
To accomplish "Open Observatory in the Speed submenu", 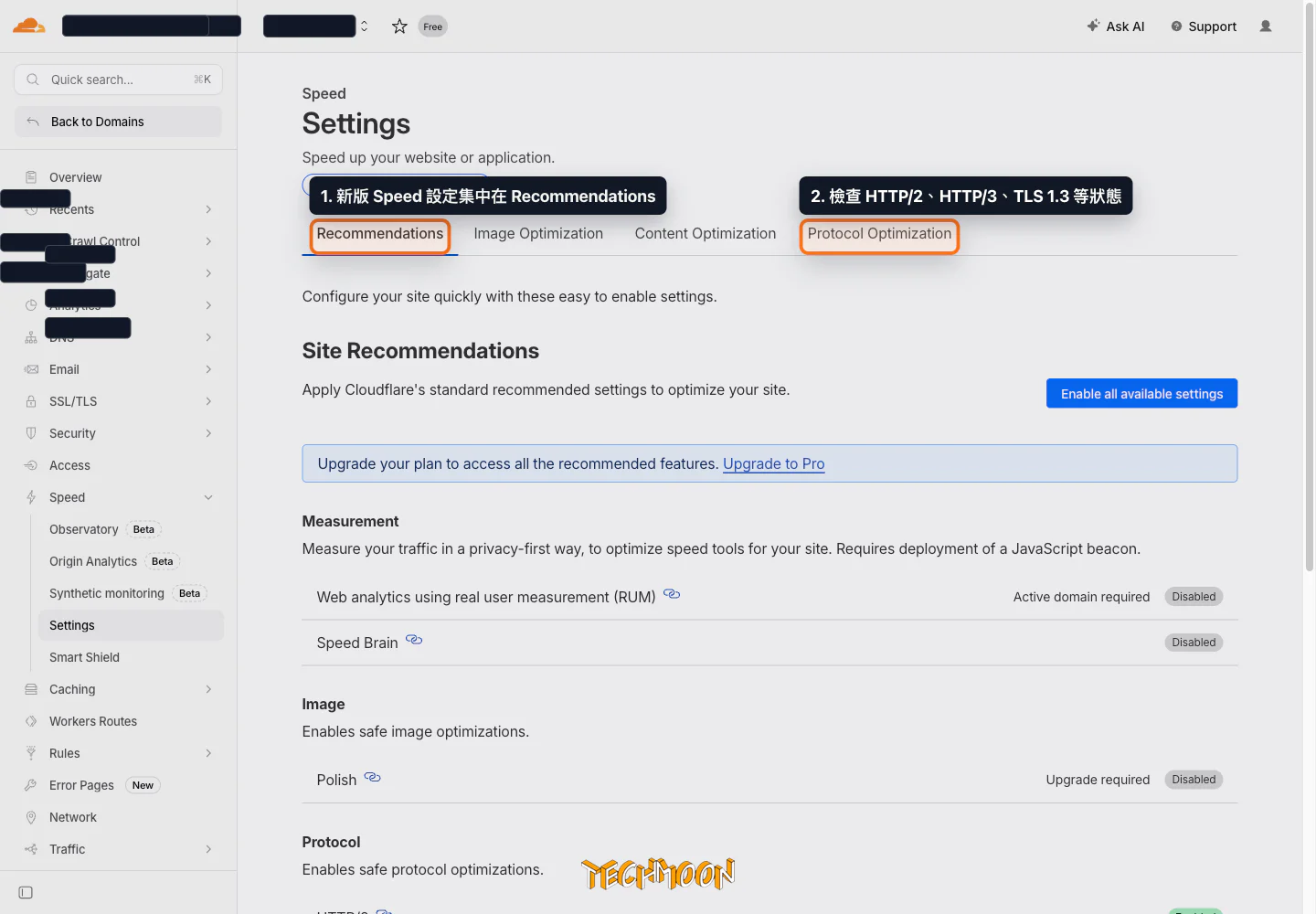I will 83,529.
